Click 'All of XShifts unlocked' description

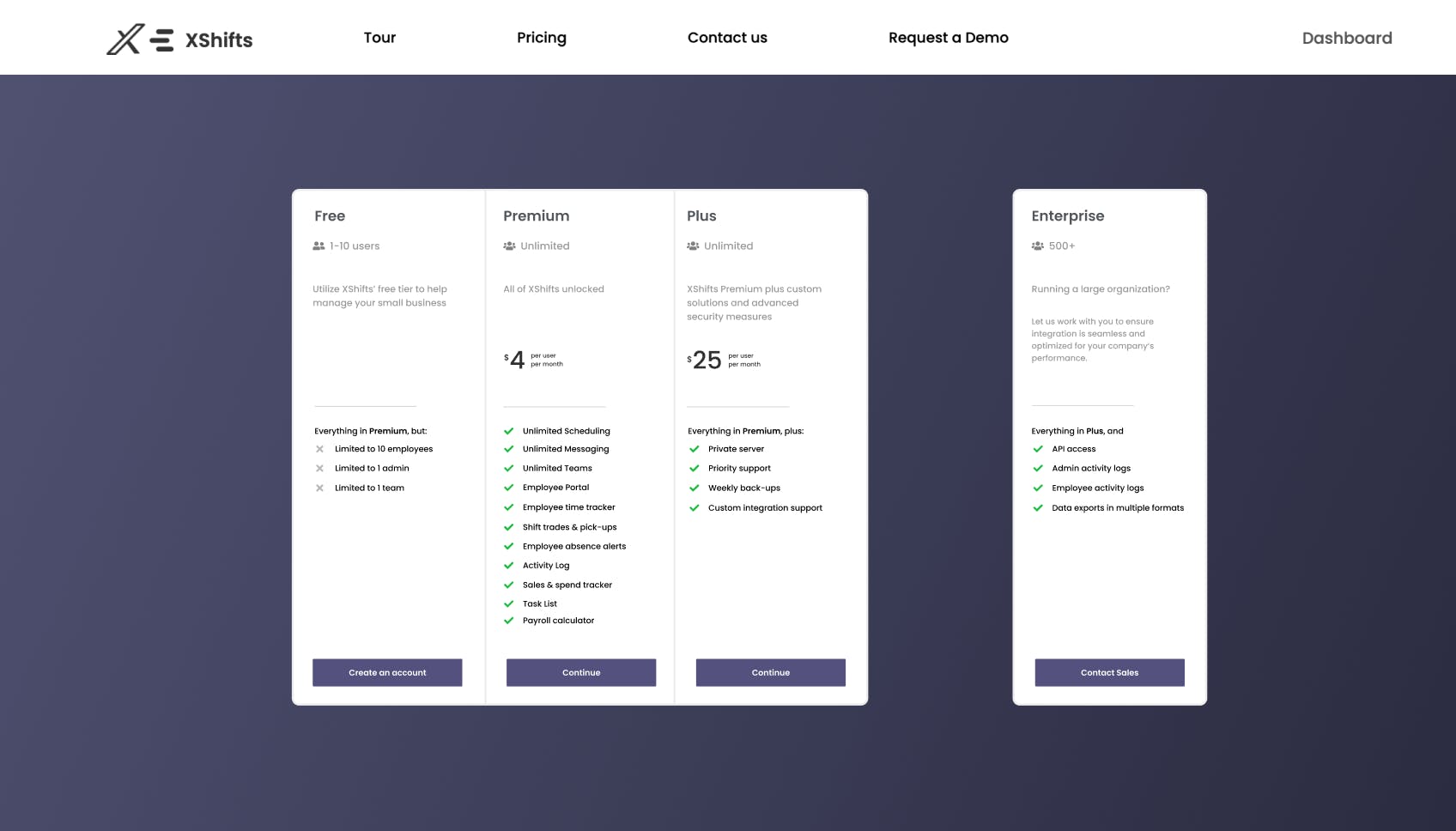(x=554, y=289)
